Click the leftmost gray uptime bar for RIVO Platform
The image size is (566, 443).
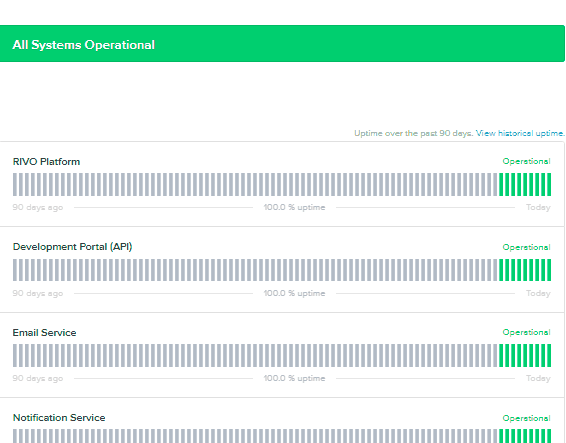[15, 184]
